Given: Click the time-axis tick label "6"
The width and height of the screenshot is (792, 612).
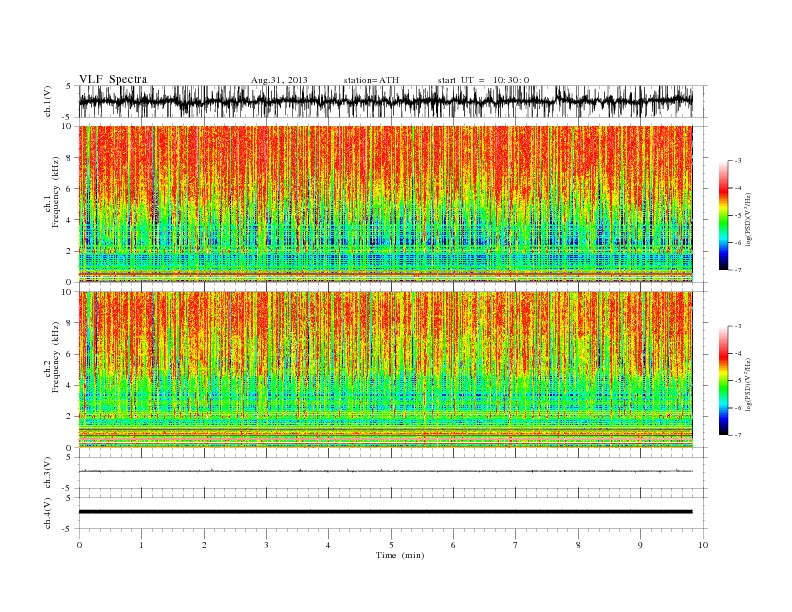Looking at the screenshot, I should 453,545.
